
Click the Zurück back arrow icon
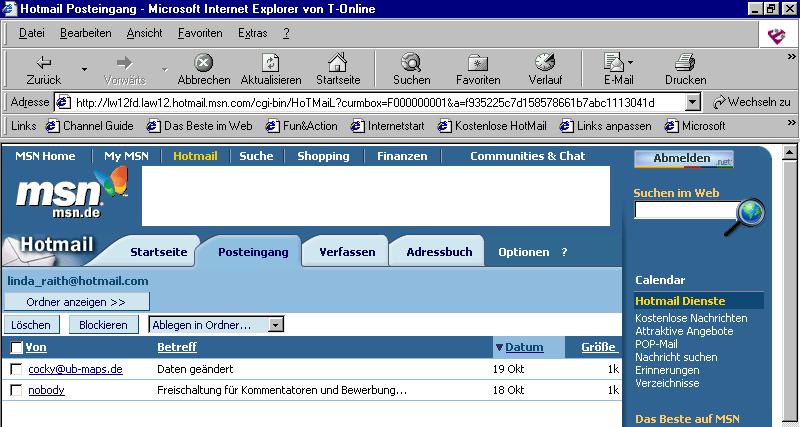[x=43, y=63]
